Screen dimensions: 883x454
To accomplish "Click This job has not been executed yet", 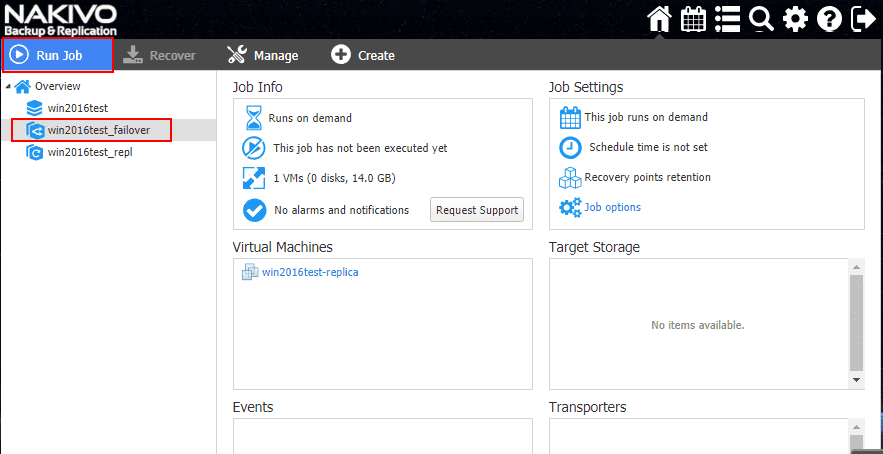I will point(360,148).
